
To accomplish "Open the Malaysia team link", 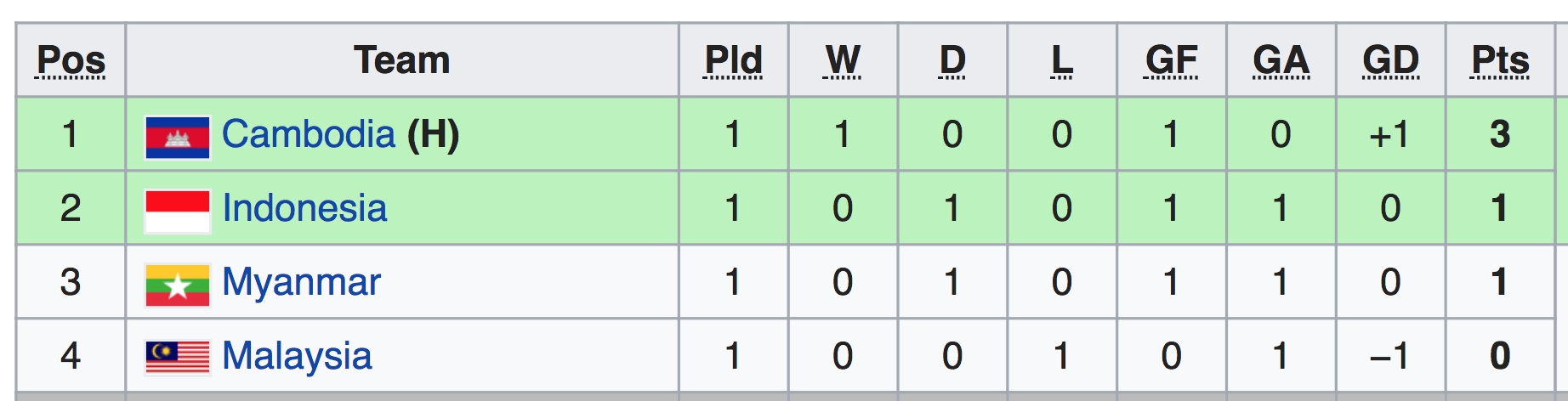I will click(x=297, y=357).
